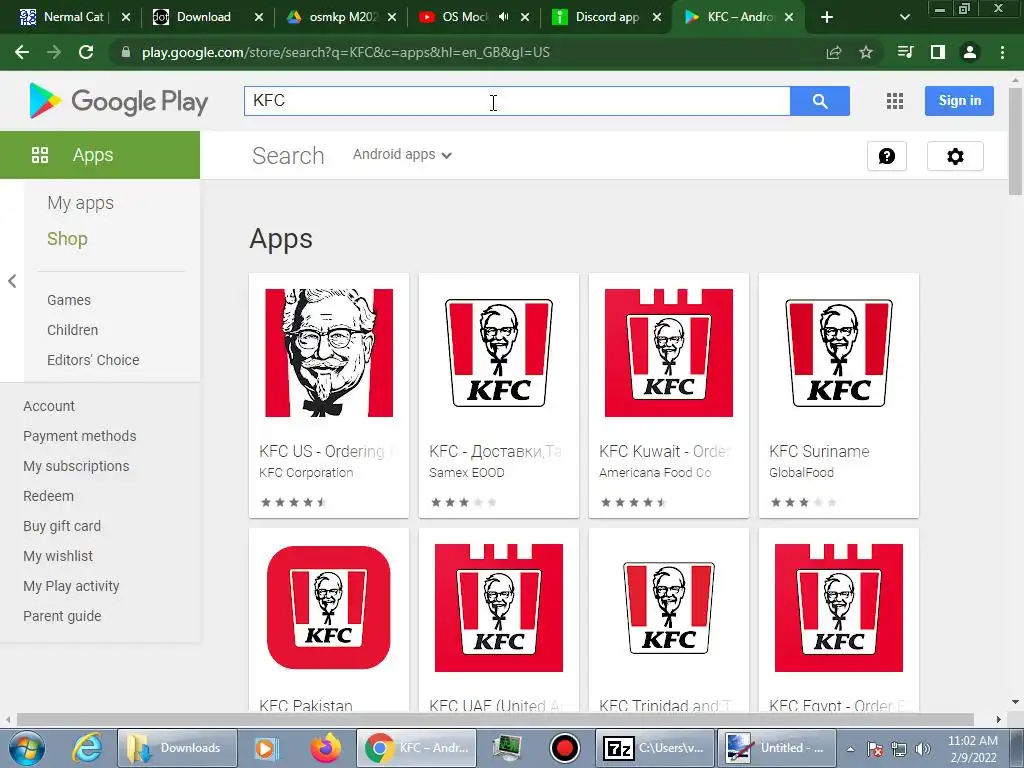Viewport: 1024px width, 768px height.
Task: Open the KFC Kuwait app card
Action: click(x=668, y=395)
